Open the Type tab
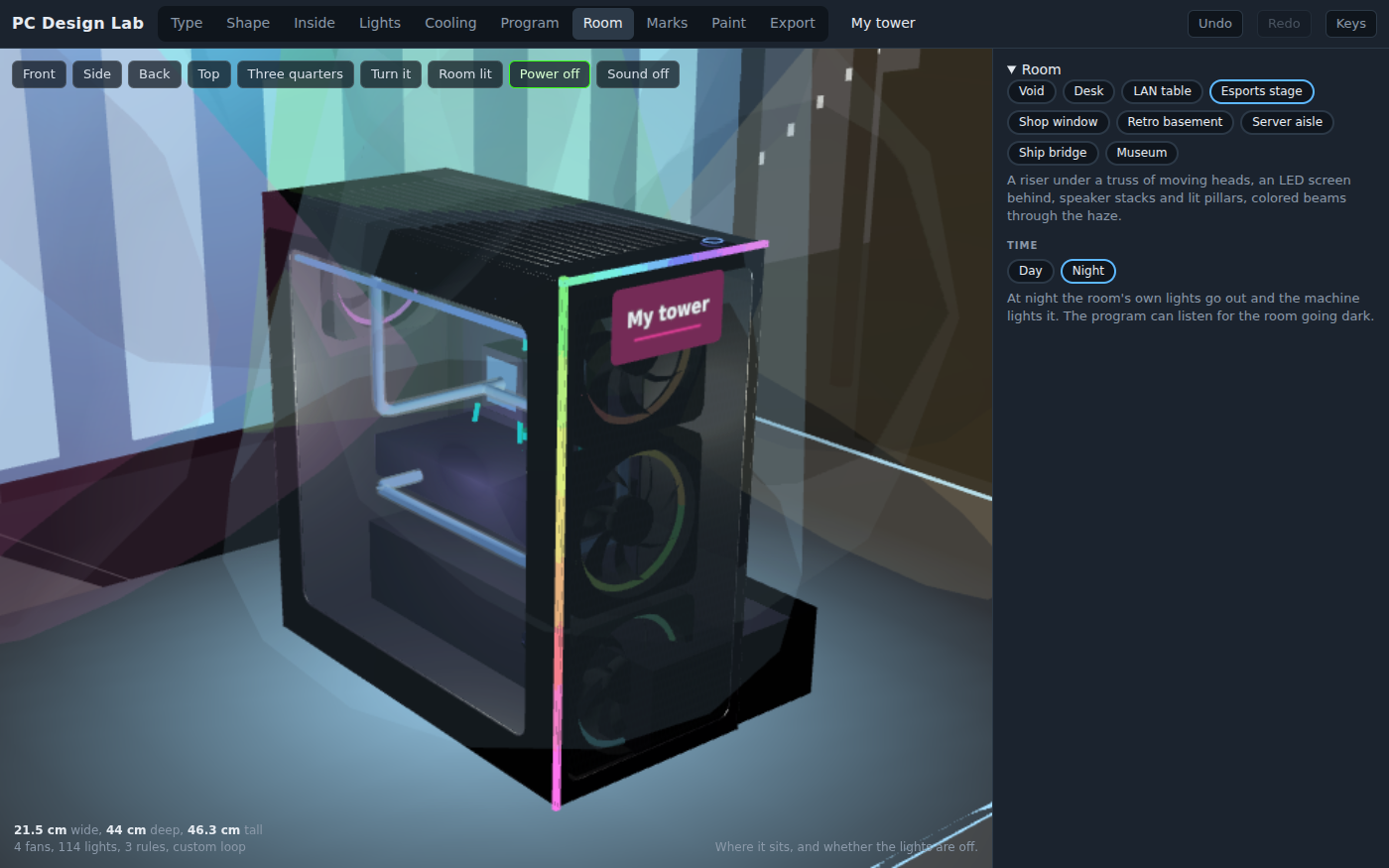 187,23
